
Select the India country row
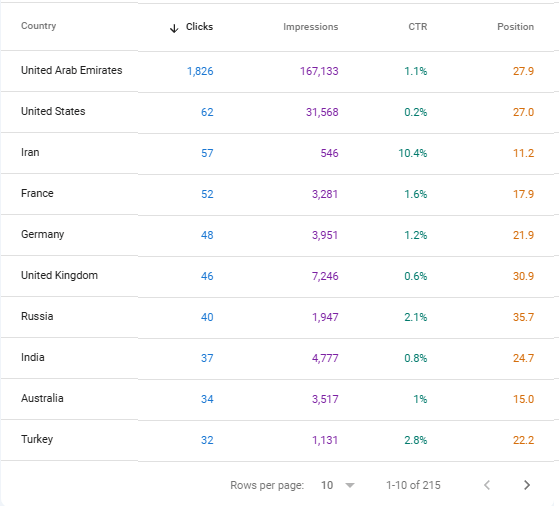pyautogui.click(x=280, y=358)
